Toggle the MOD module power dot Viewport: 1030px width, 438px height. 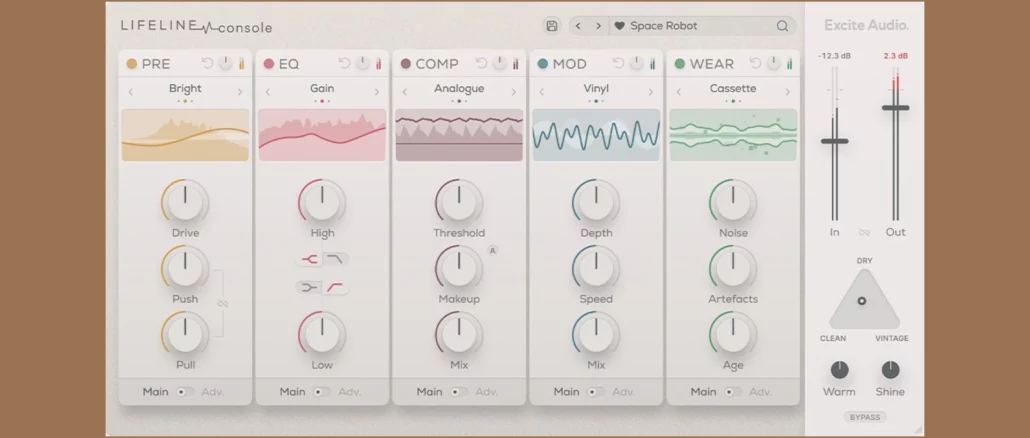tap(543, 64)
